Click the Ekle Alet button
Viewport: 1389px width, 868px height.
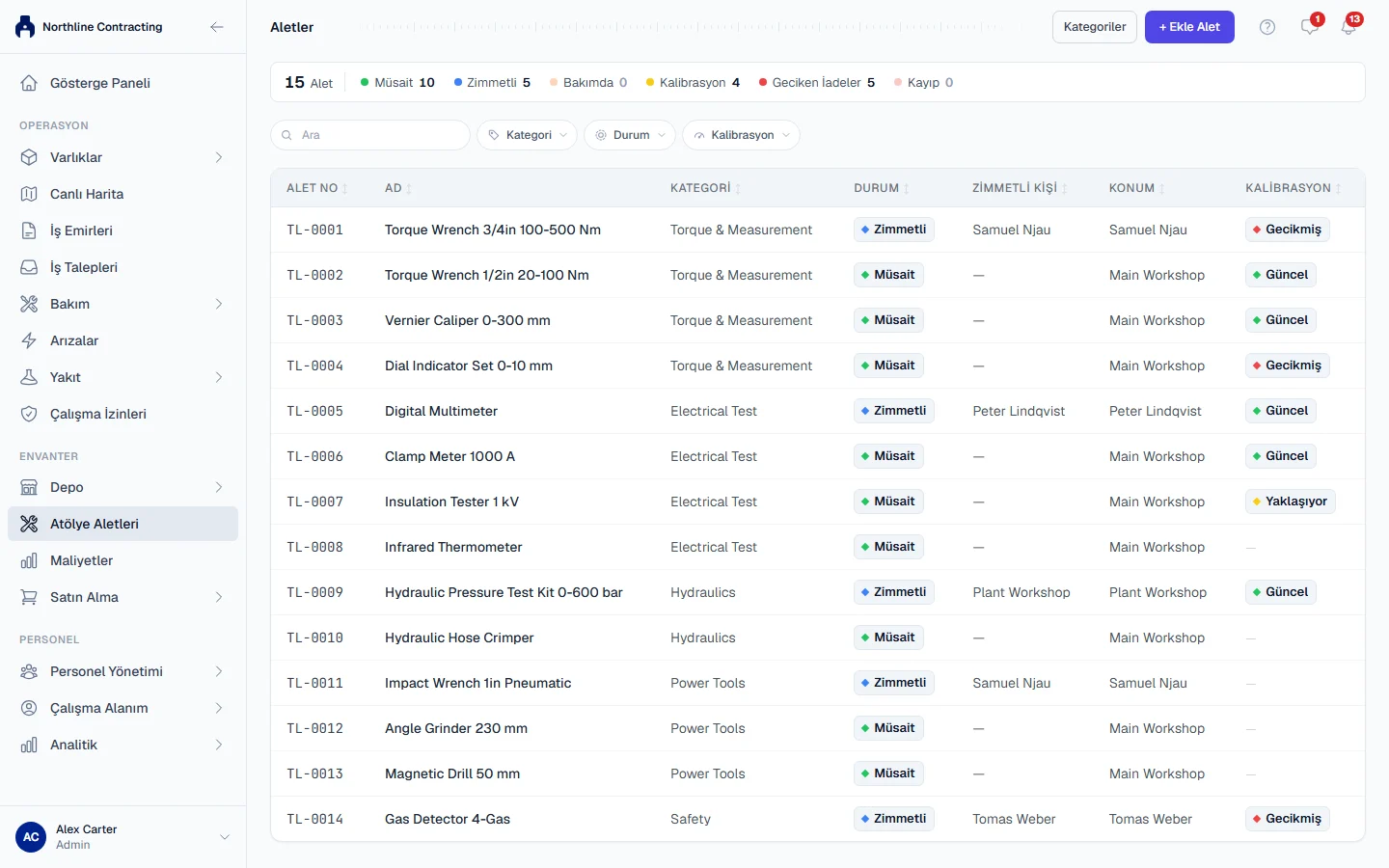click(1189, 27)
